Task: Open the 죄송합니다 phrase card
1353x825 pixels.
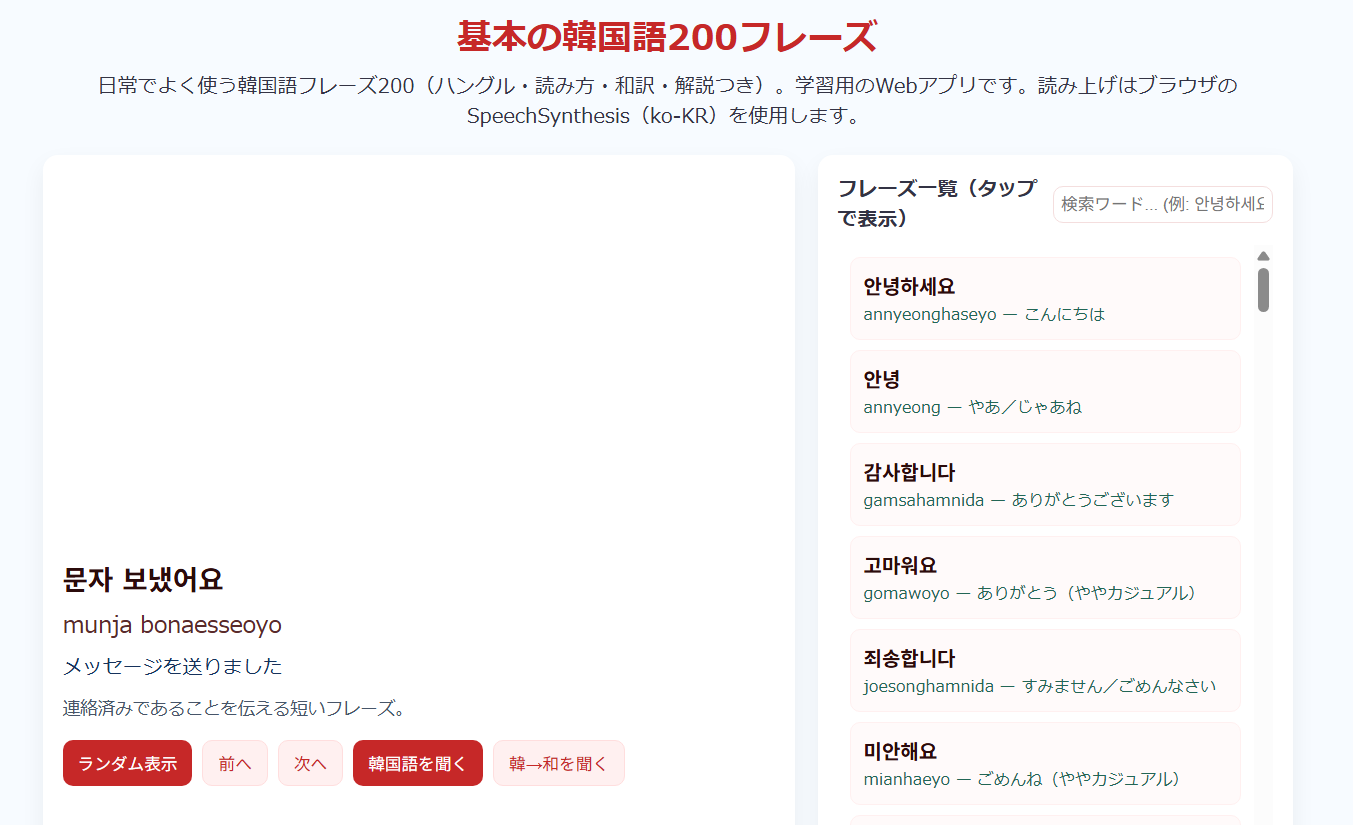Action: click(1045, 670)
